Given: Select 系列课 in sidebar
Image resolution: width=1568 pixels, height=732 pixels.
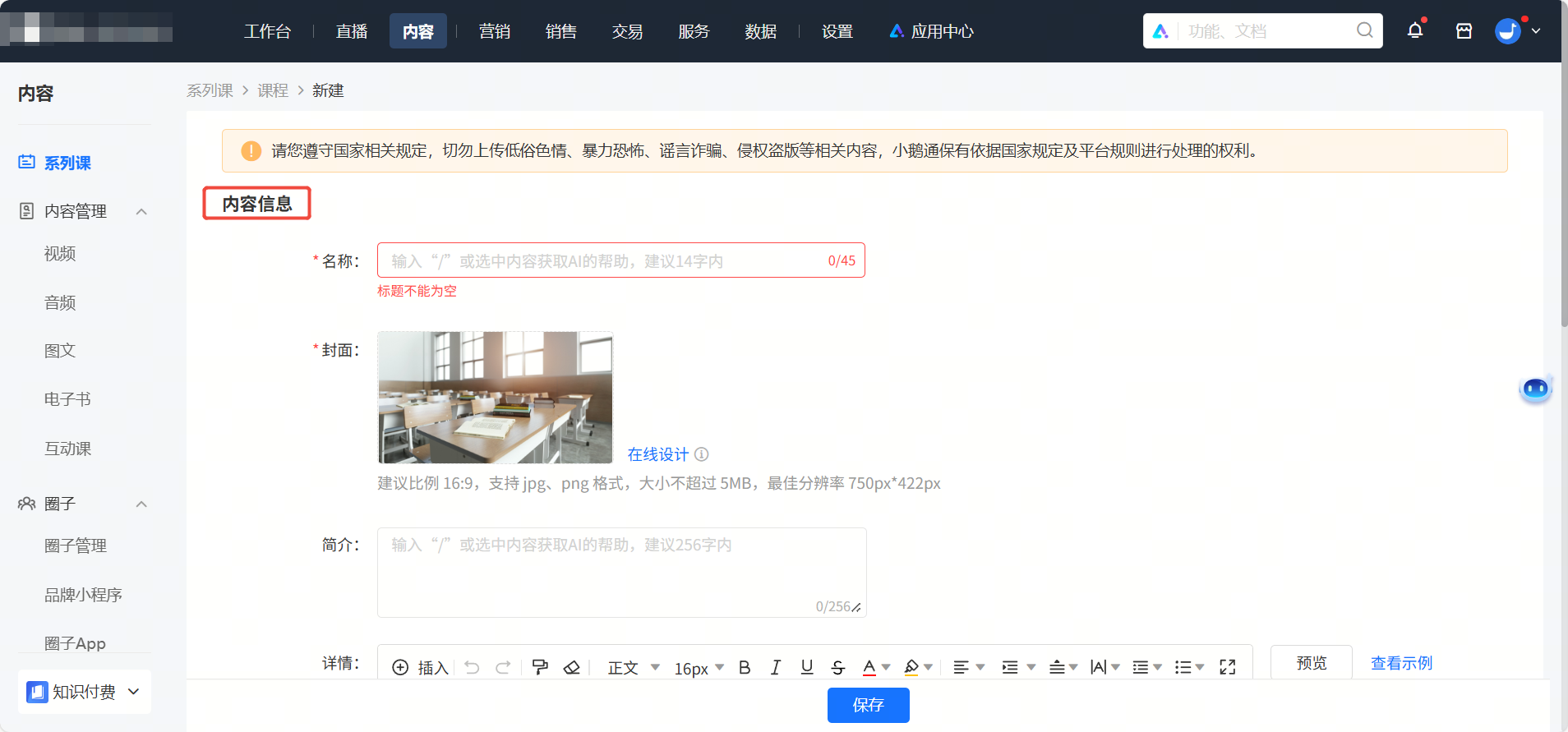Looking at the screenshot, I should click(x=67, y=163).
